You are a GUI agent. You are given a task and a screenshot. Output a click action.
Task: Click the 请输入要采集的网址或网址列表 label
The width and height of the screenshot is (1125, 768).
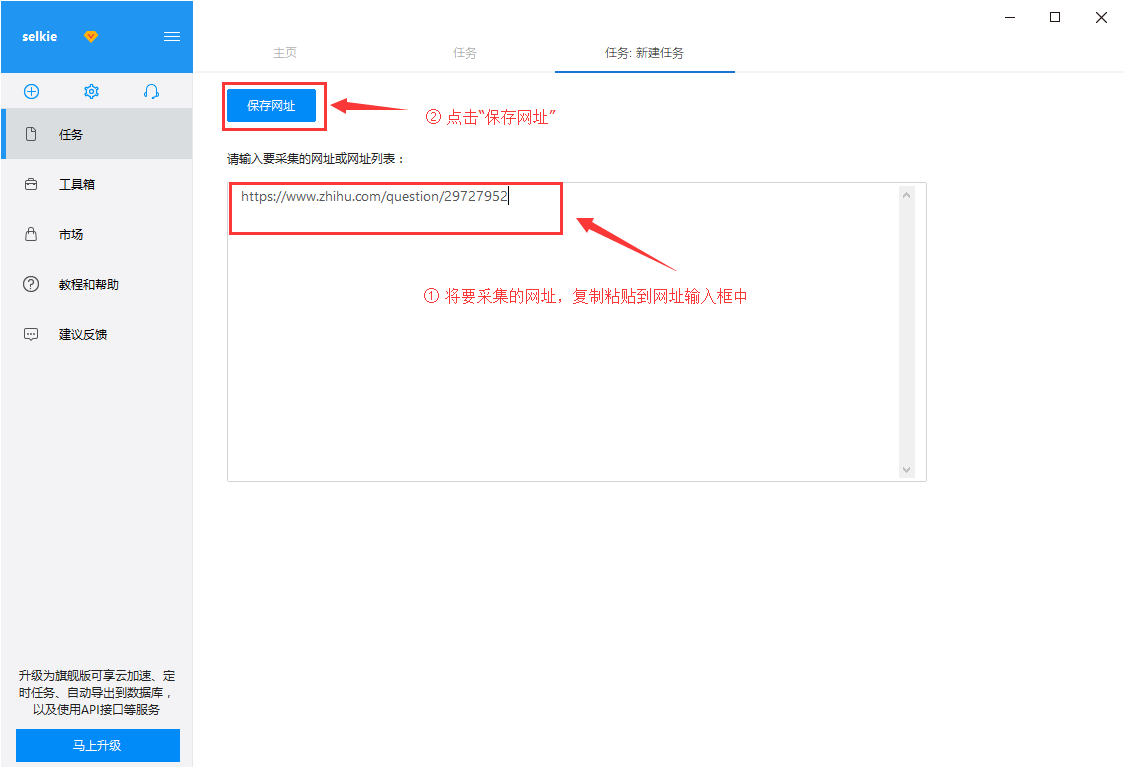pos(316,159)
